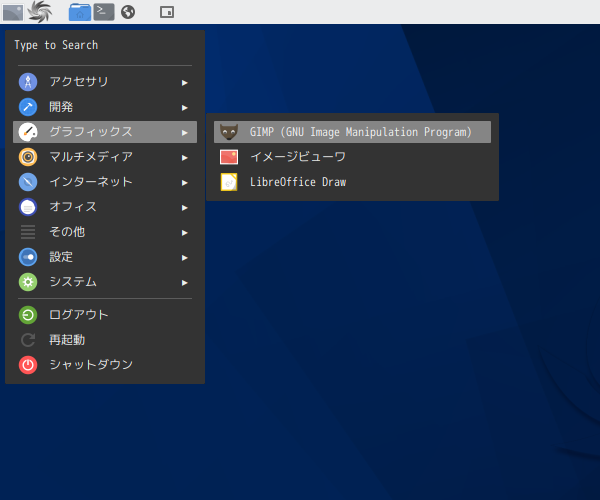Expand the アクセサリ submenu arrow

(184, 83)
